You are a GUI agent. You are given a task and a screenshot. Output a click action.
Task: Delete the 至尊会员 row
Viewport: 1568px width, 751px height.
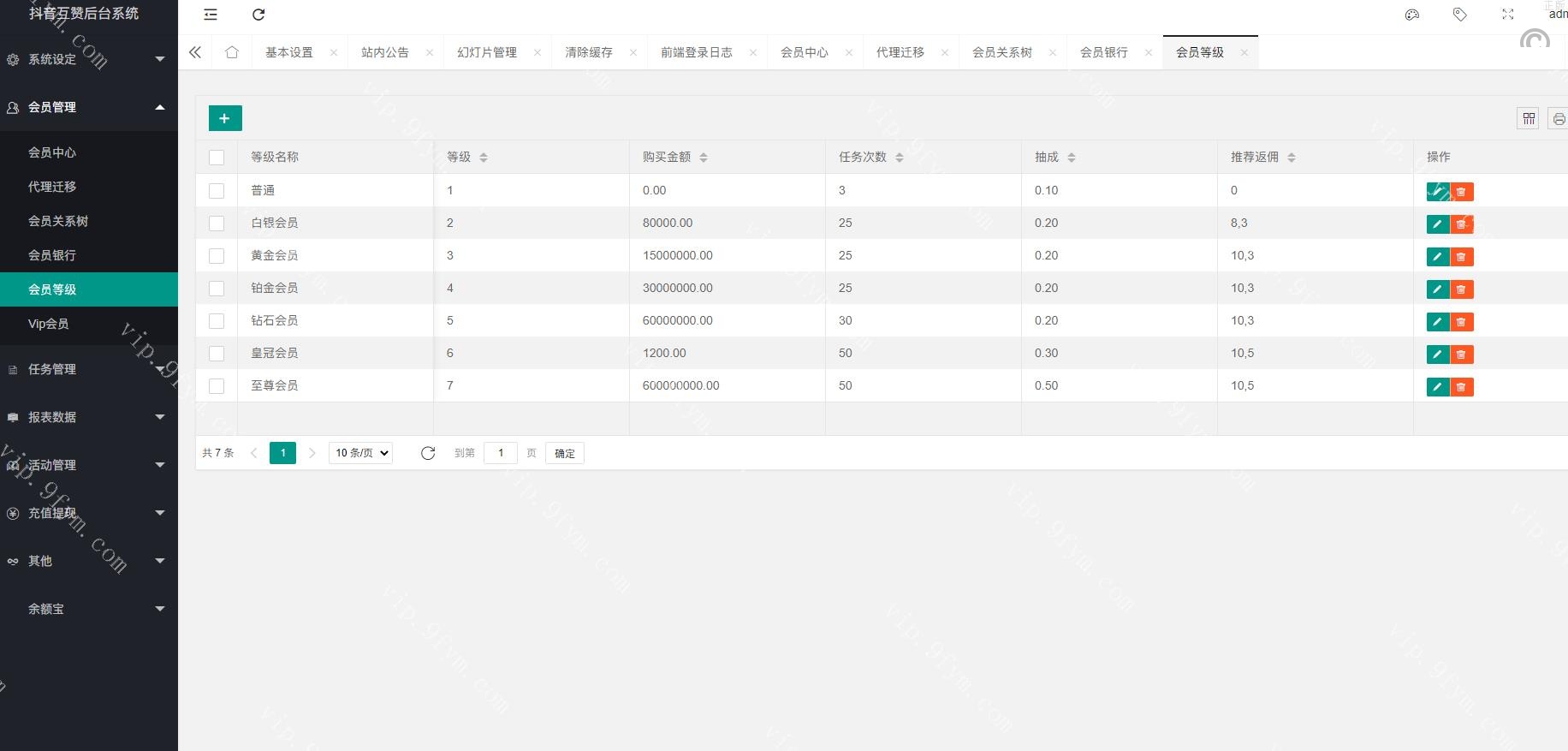(x=1461, y=387)
